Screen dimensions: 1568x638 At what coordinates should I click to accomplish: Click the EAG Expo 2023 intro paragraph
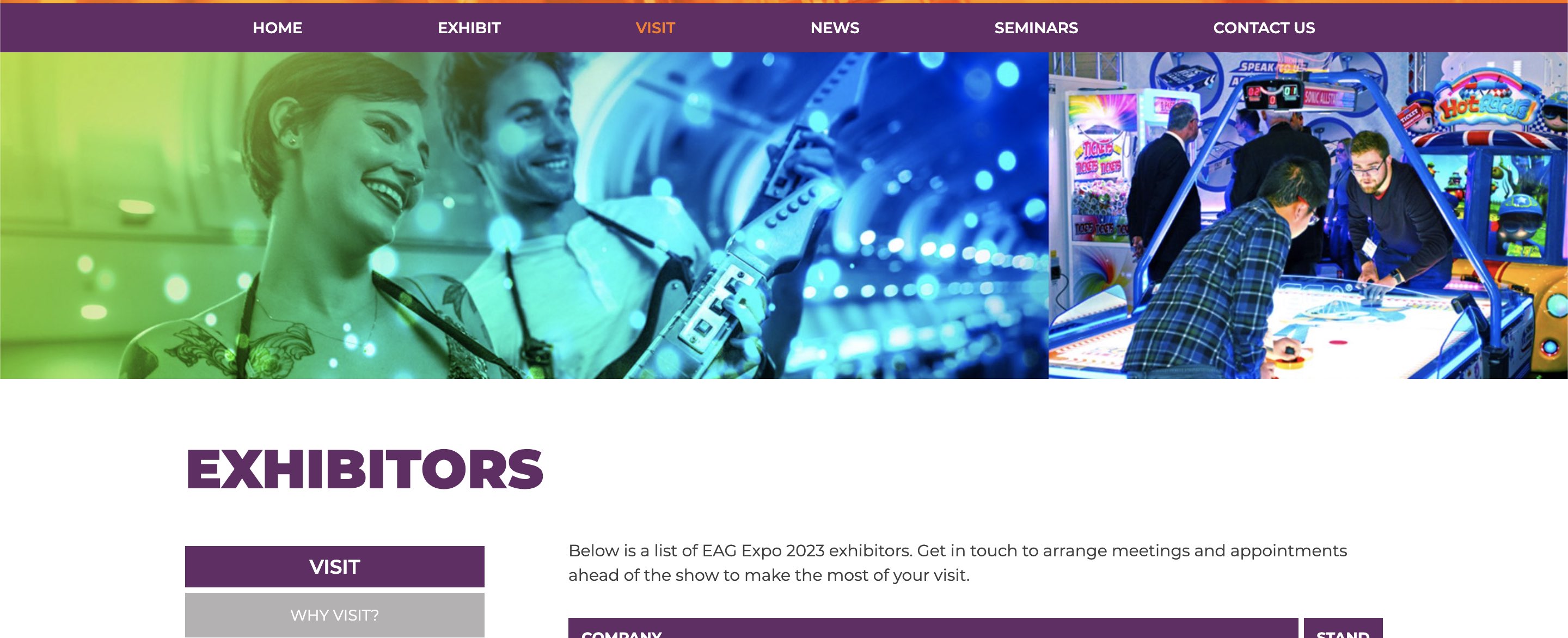point(958,562)
